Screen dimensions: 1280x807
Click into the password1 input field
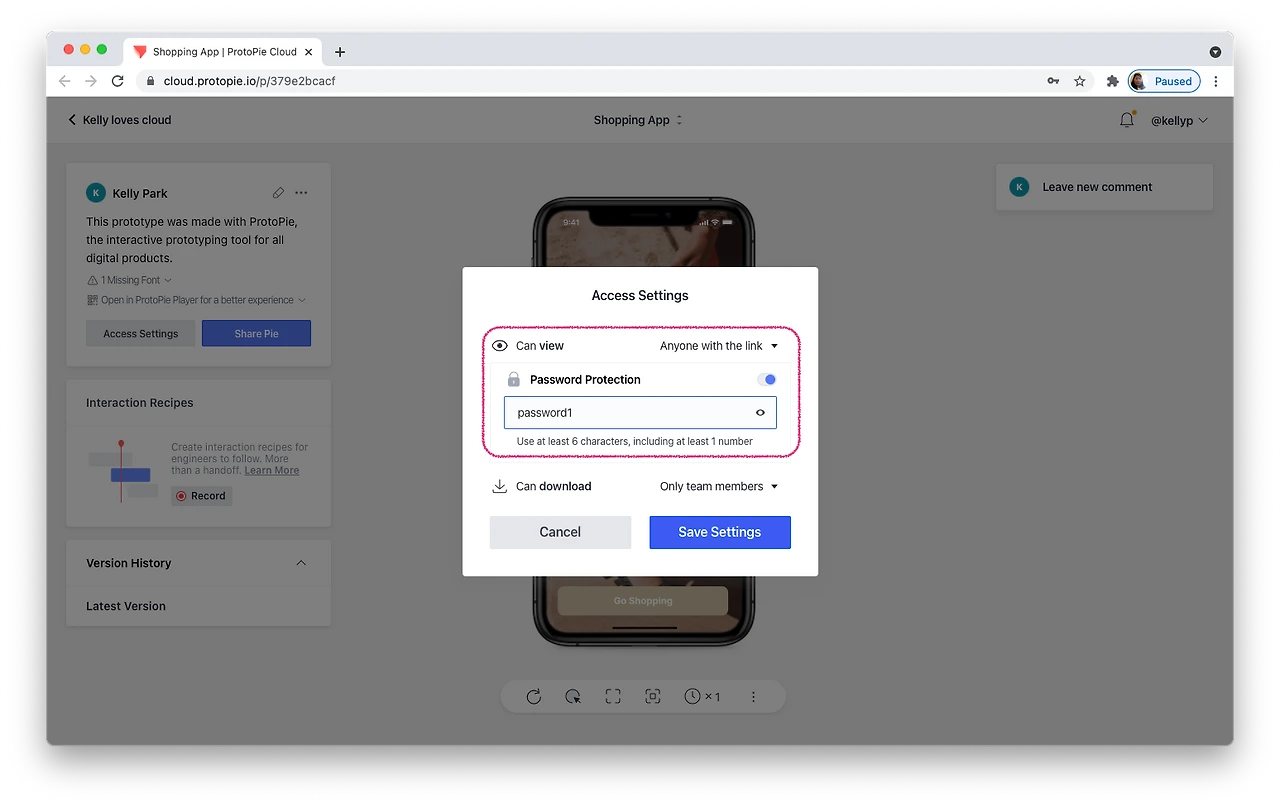coord(640,412)
